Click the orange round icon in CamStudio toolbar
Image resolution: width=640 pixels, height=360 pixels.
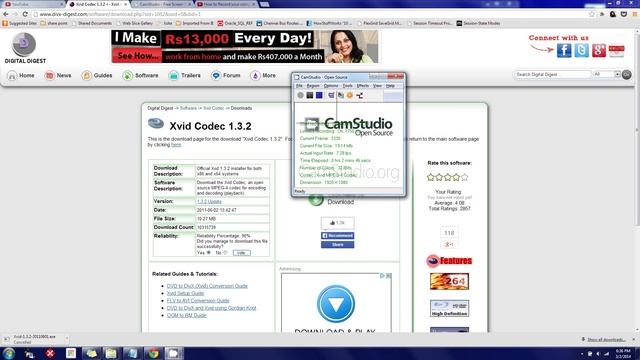coord(350,95)
